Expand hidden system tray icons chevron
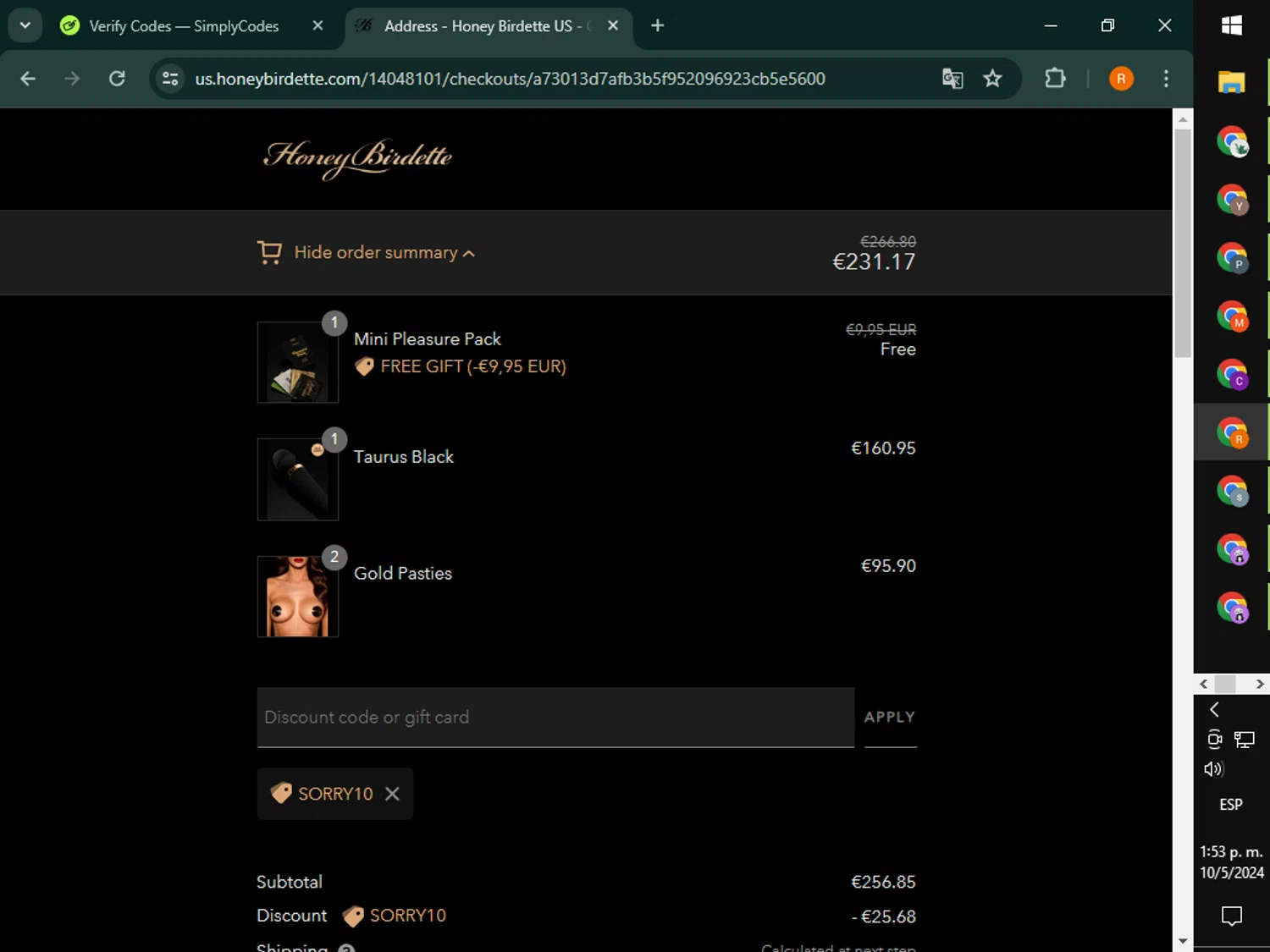This screenshot has width=1270, height=952. click(x=1214, y=709)
